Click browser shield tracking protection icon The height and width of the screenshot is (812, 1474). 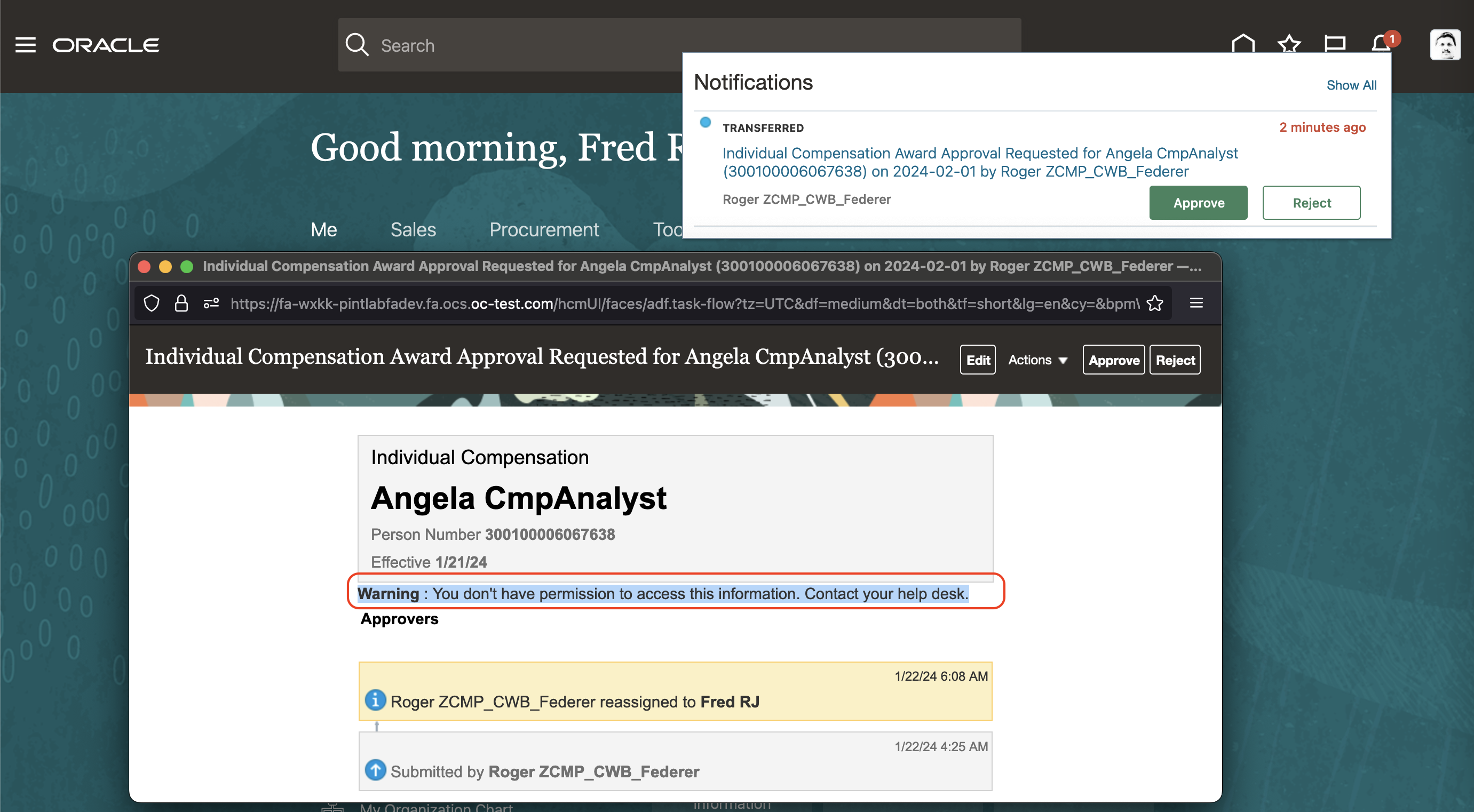[x=152, y=303]
